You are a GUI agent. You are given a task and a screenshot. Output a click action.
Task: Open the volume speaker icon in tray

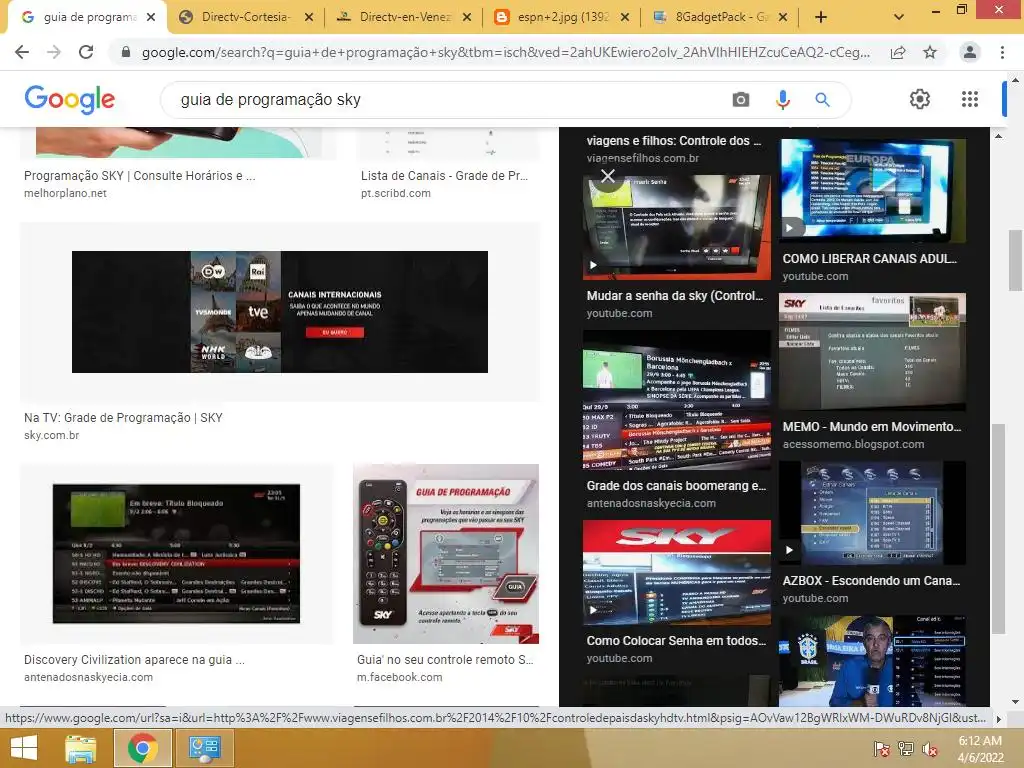(929, 749)
